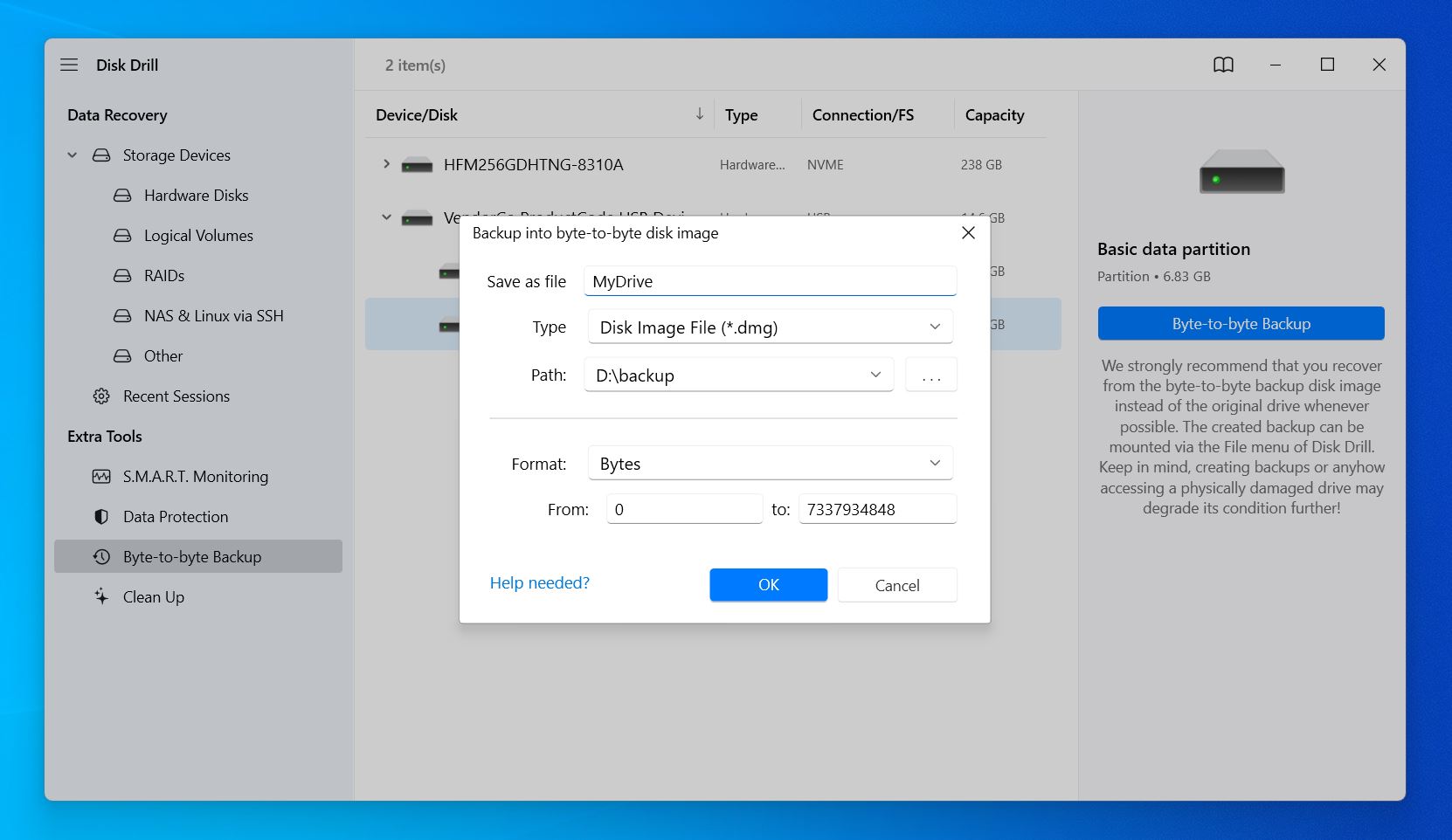1452x840 pixels.
Task: Open the Path dropdown D:\backup
Action: 738,375
